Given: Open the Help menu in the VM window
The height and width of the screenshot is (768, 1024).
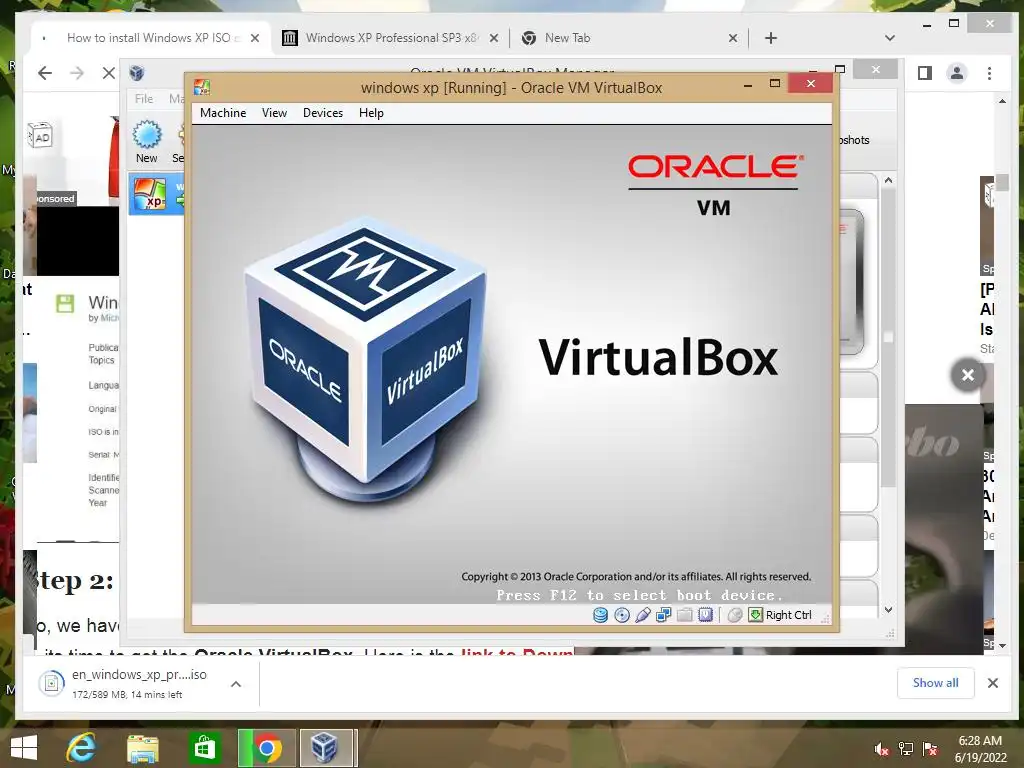Looking at the screenshot, I should [x=371, y=113].
